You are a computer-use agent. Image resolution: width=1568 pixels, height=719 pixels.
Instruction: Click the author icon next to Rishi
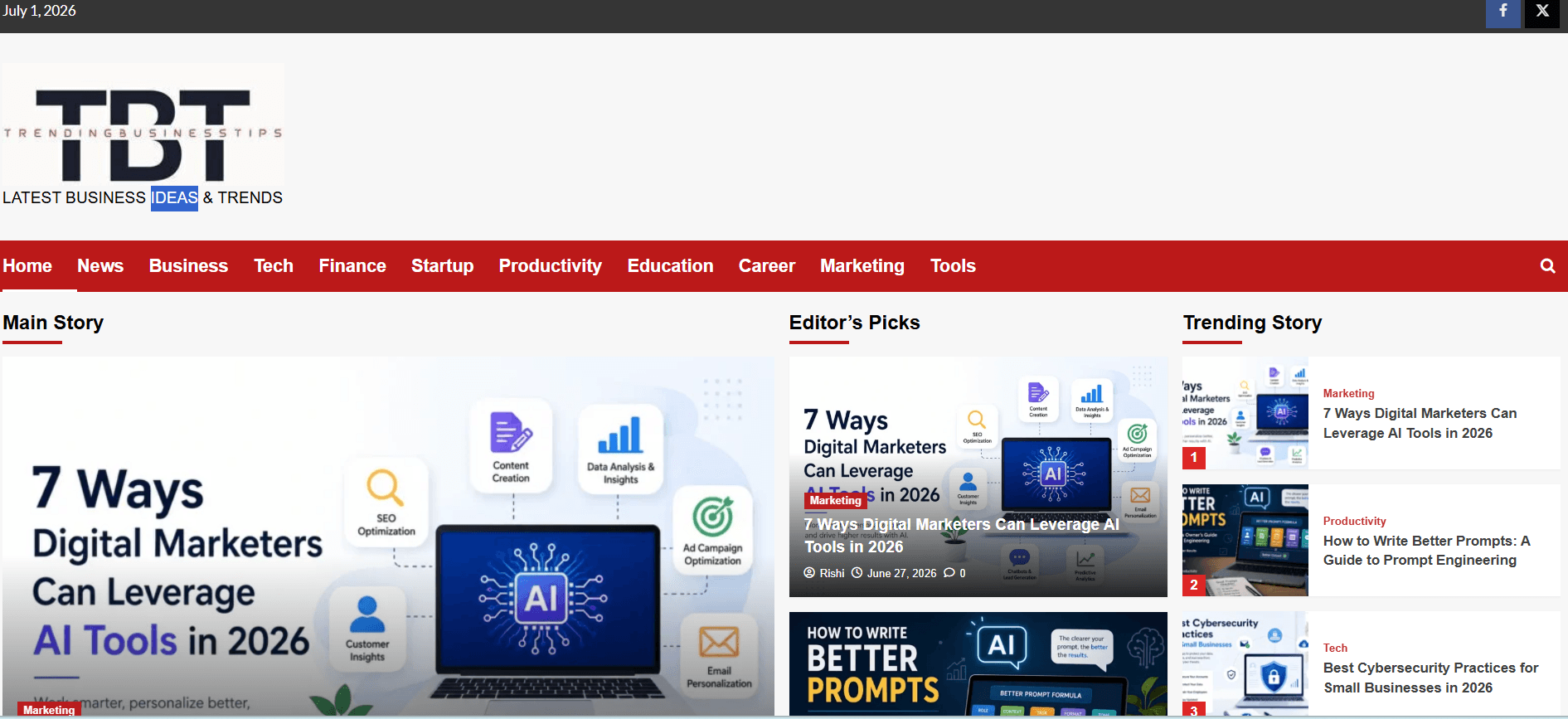pyautogui.click(x=809, y=573)
